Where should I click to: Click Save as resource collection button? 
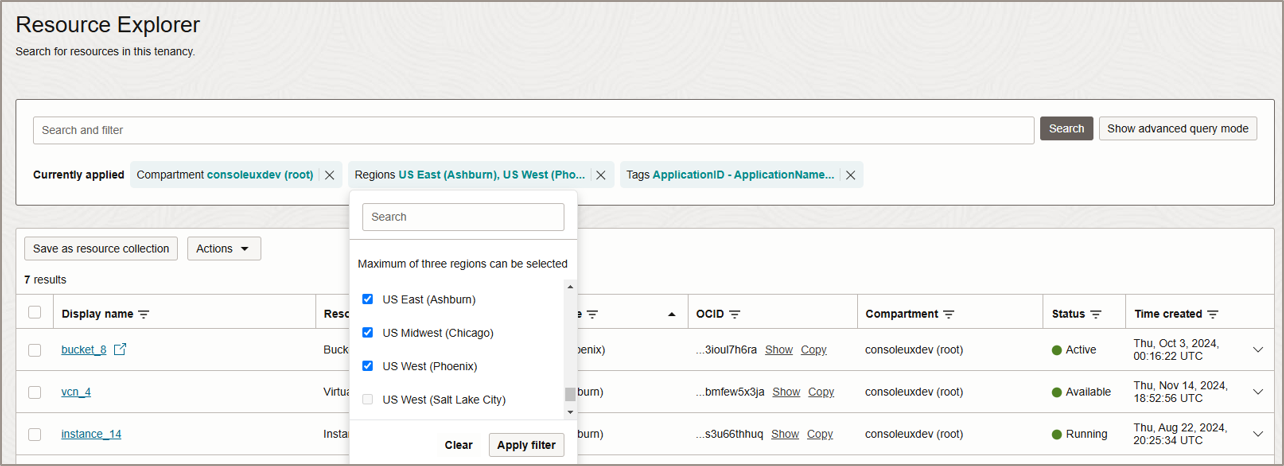[x=101, y=249]
